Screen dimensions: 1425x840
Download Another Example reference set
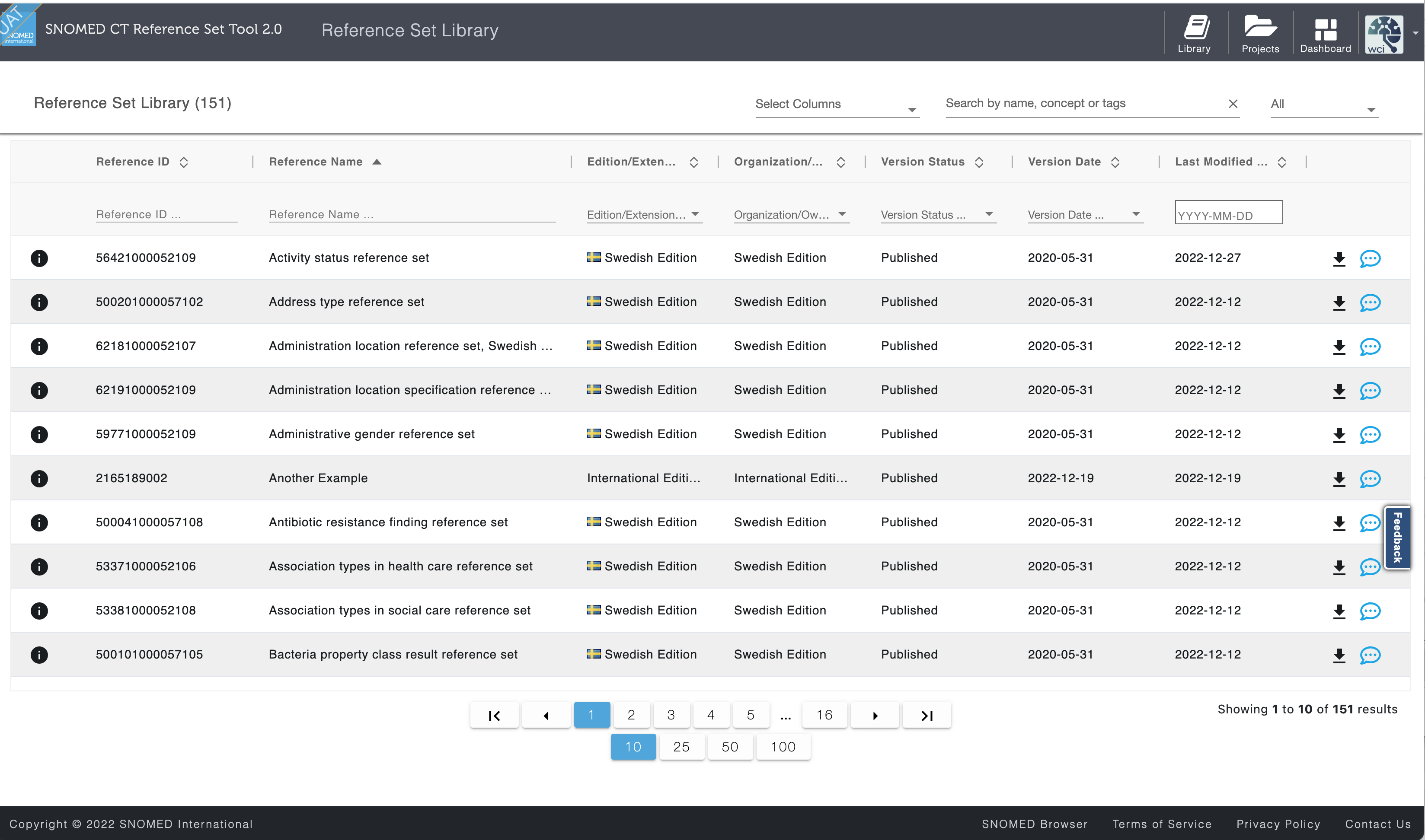coord(1339,480)
